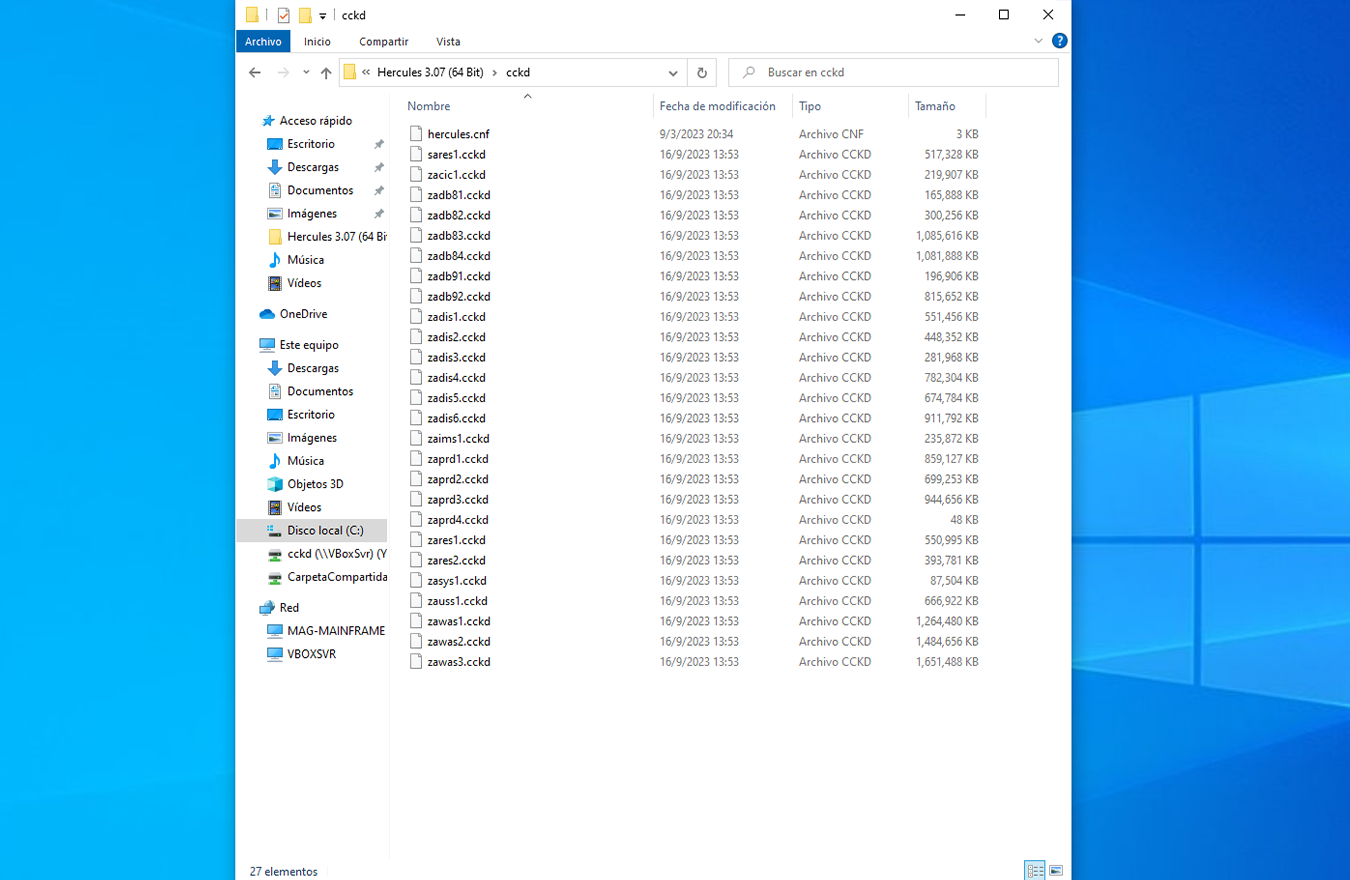1350x880 pixels.
Task: Click the Up one level arrow
Action: click(x=326, y=73)
